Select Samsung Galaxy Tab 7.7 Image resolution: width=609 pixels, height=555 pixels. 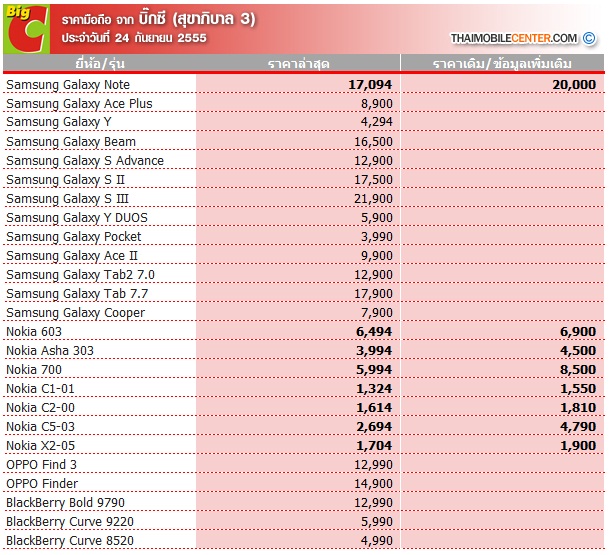[77, 294]
